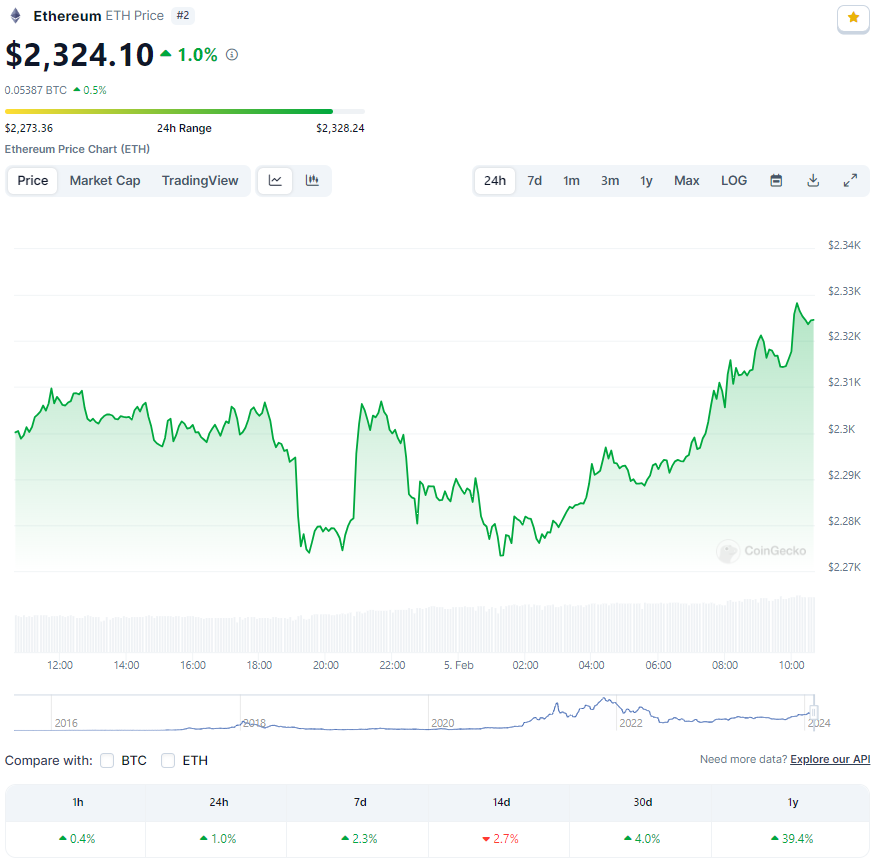872x863 pixels.
Task: Select the 1y time range
Action: tap(646, 181)
